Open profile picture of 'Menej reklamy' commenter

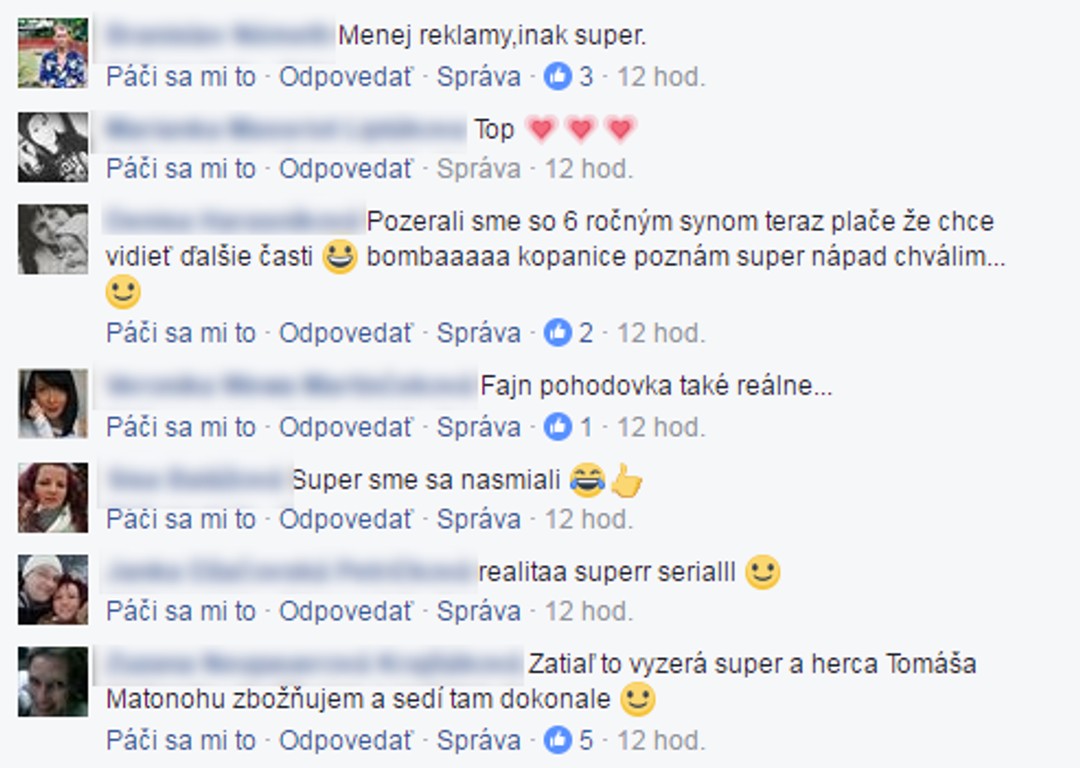pyautogui.click(x=53, y=53)
